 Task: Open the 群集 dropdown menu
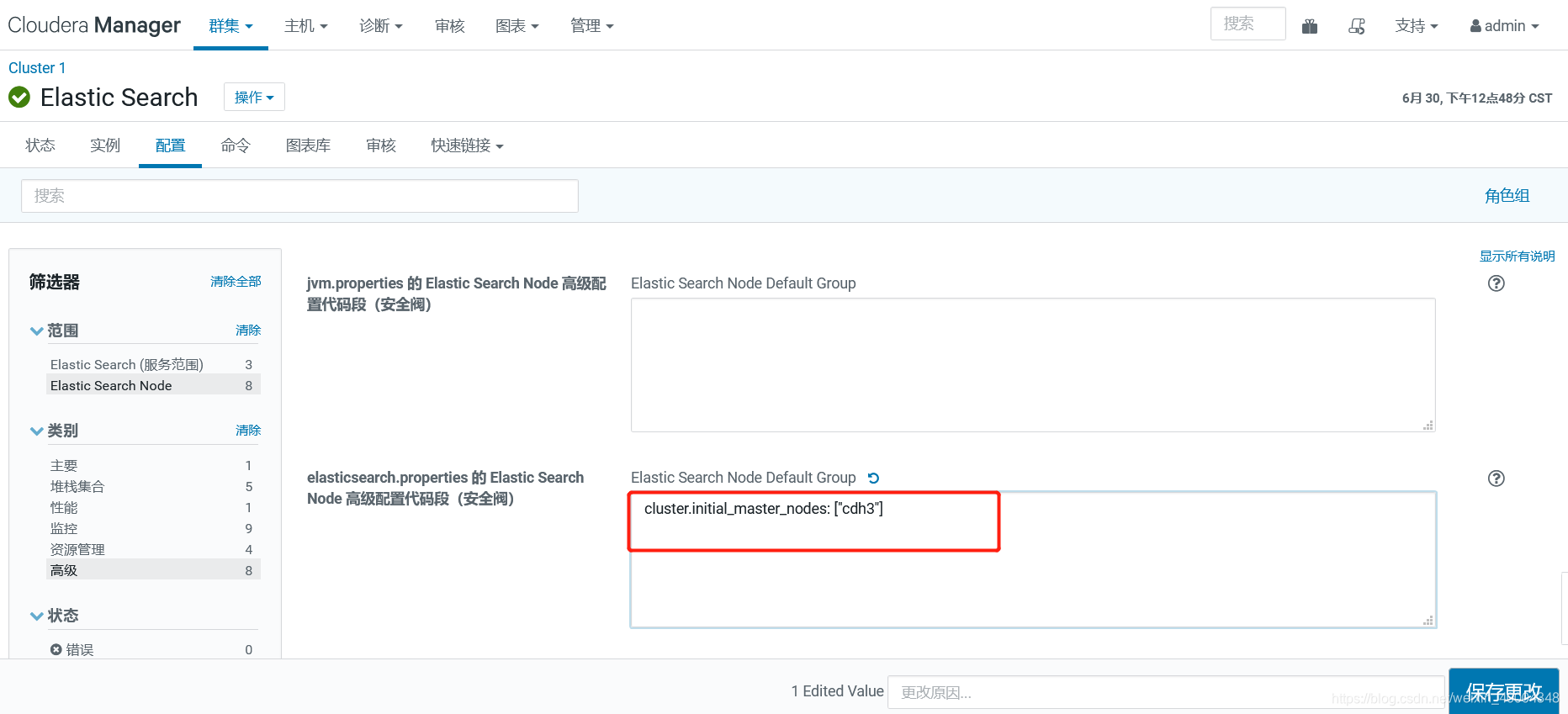[x=230, y=26]
